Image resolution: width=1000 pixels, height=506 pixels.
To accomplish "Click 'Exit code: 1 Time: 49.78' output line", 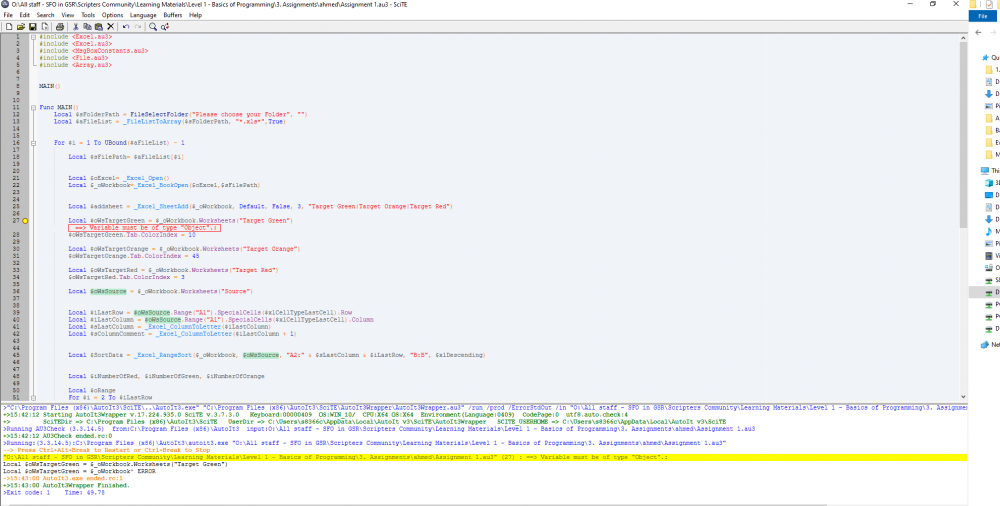I will tap(54, 493).
